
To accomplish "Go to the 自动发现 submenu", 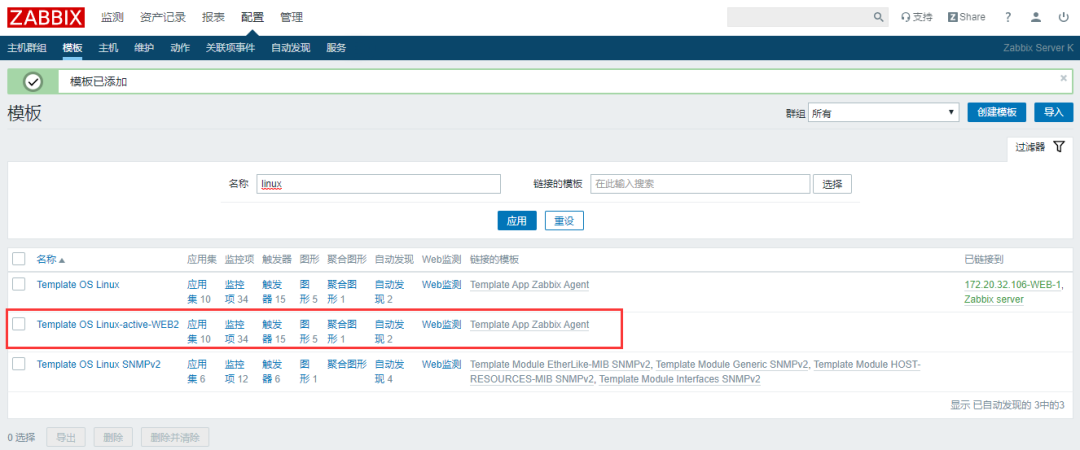I will coord(291,48).
